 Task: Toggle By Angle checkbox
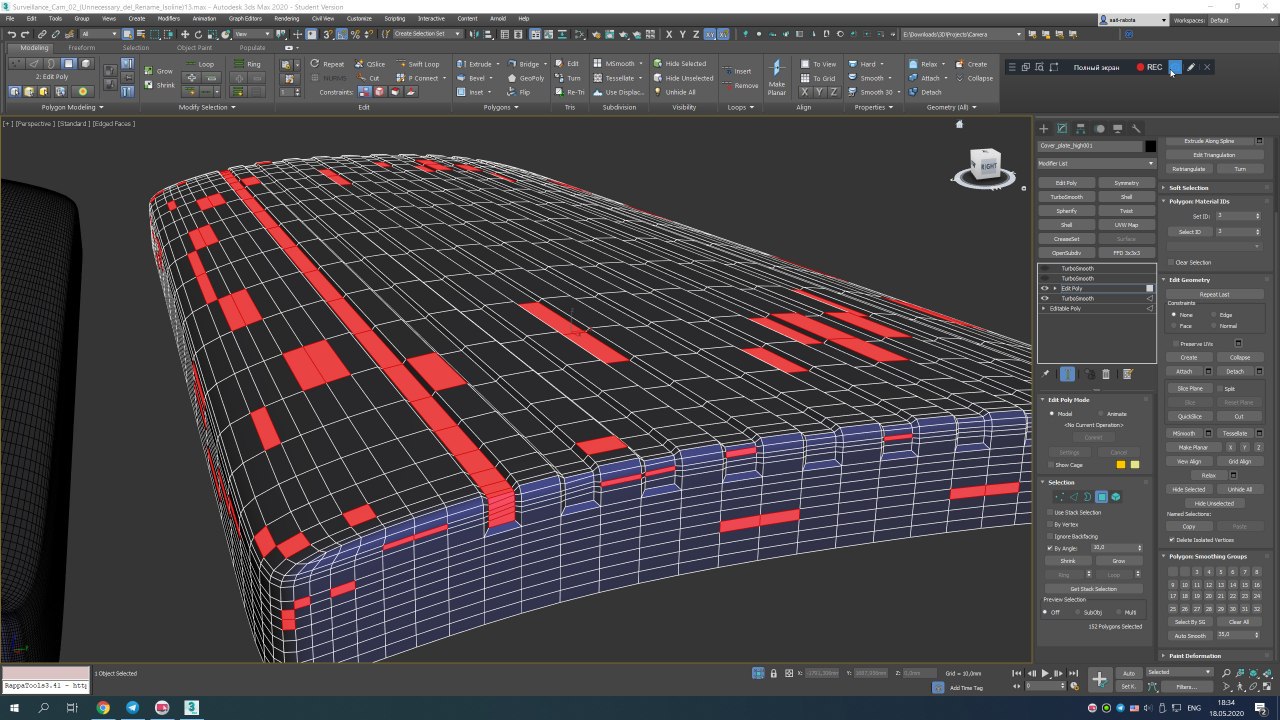click(x=1049, y=548)
